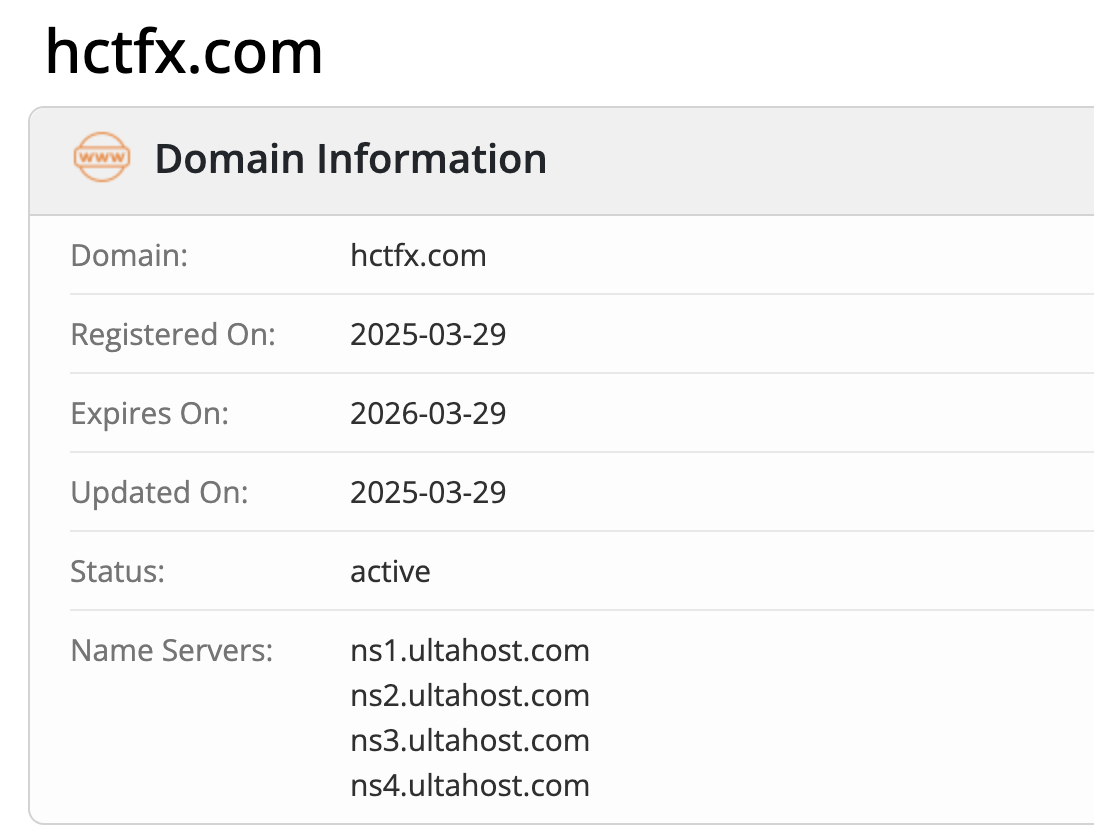Screen dimensions: 1094x836
Task: Select the Registered On date value
Action: 428,334
